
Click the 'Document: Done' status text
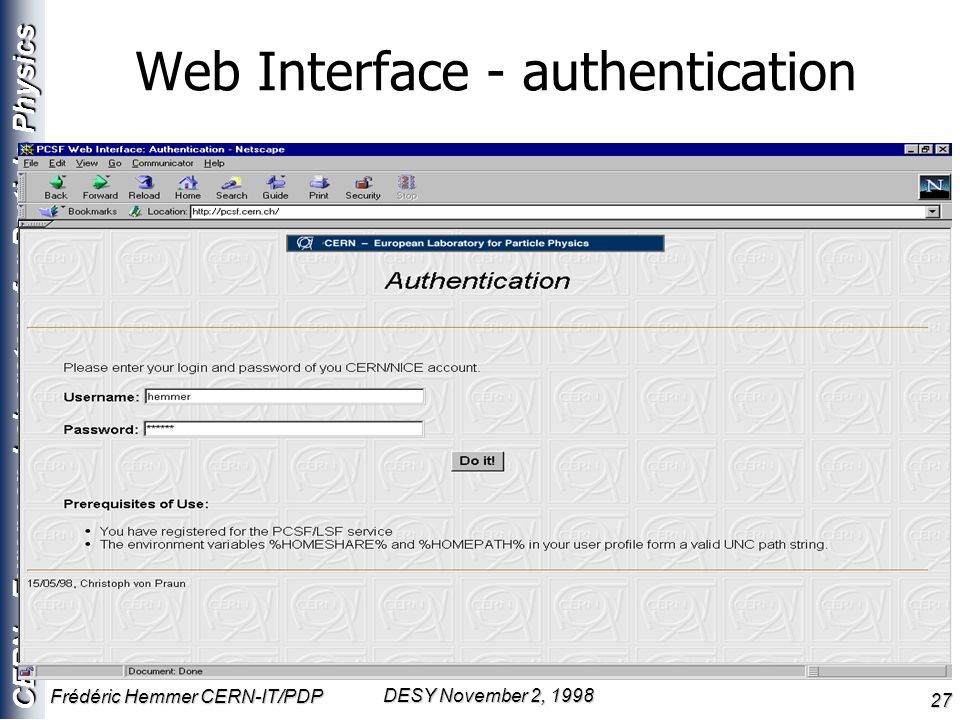click(165, 671)
